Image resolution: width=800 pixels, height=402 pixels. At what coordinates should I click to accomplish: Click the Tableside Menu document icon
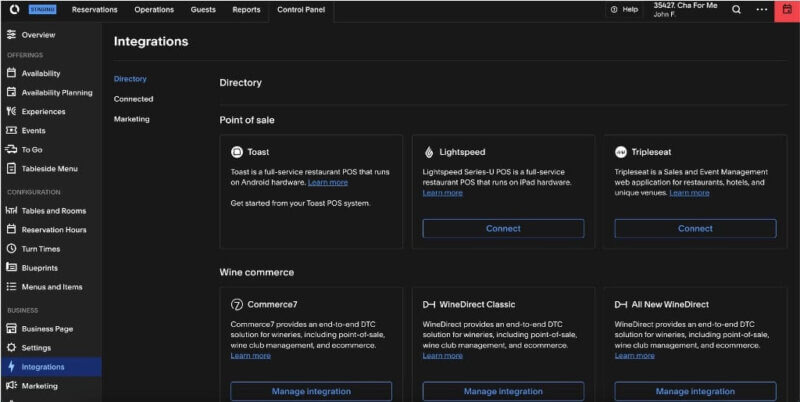(11, 168)
